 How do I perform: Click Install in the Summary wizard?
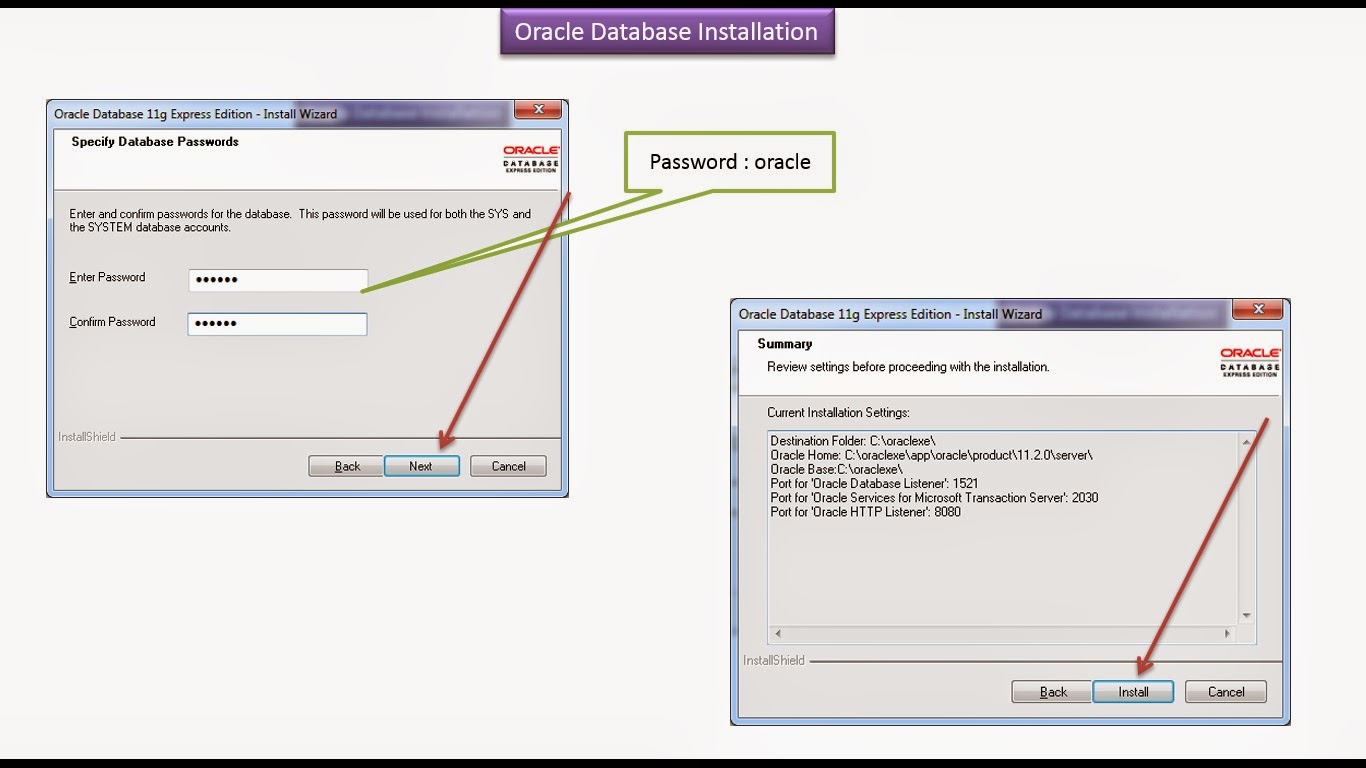(x=1133, y=692)
